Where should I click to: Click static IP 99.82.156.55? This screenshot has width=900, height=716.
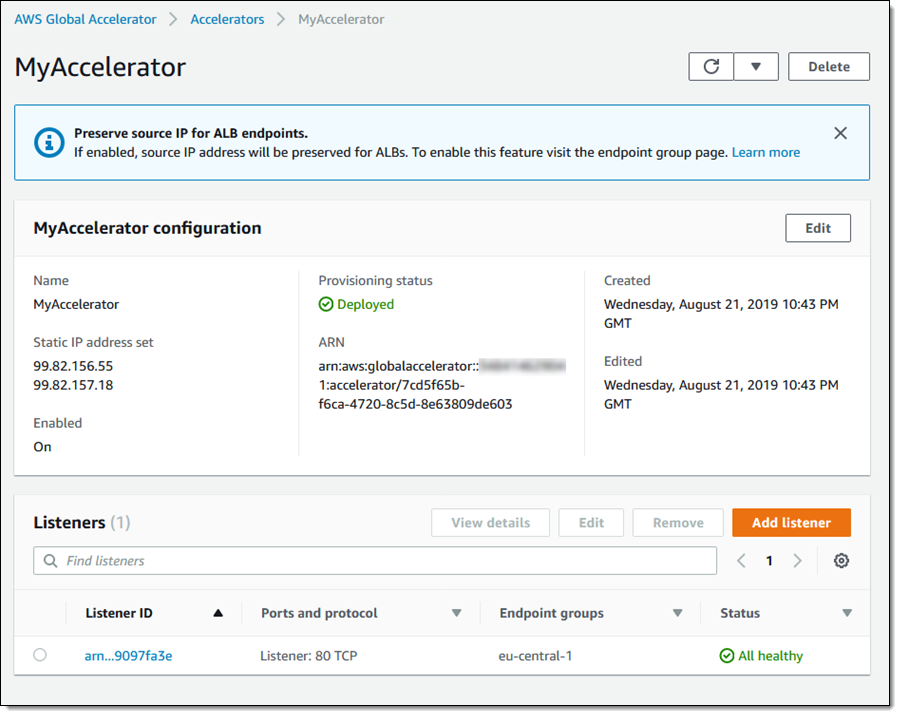click(x=73, y=366)
